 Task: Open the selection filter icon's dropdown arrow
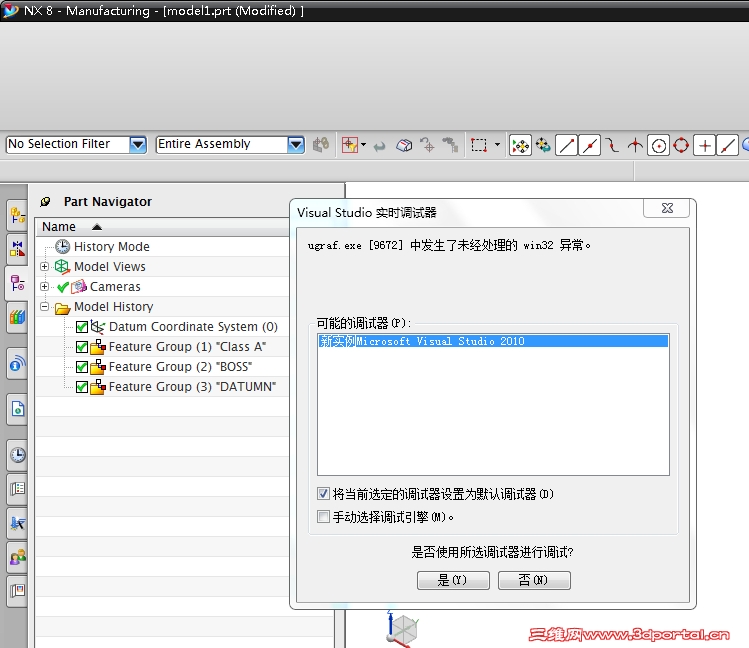coord(364,145)
